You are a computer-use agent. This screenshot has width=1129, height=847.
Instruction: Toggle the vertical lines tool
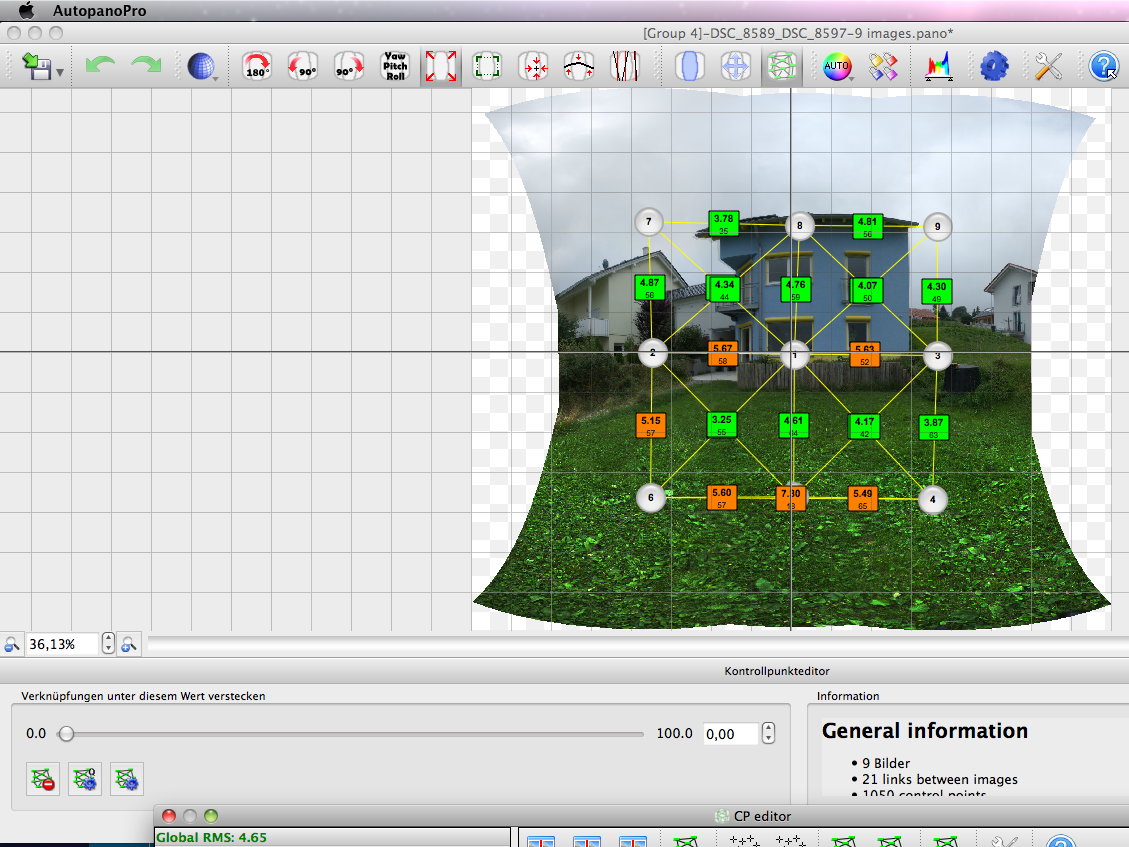(x=625, y=68)
